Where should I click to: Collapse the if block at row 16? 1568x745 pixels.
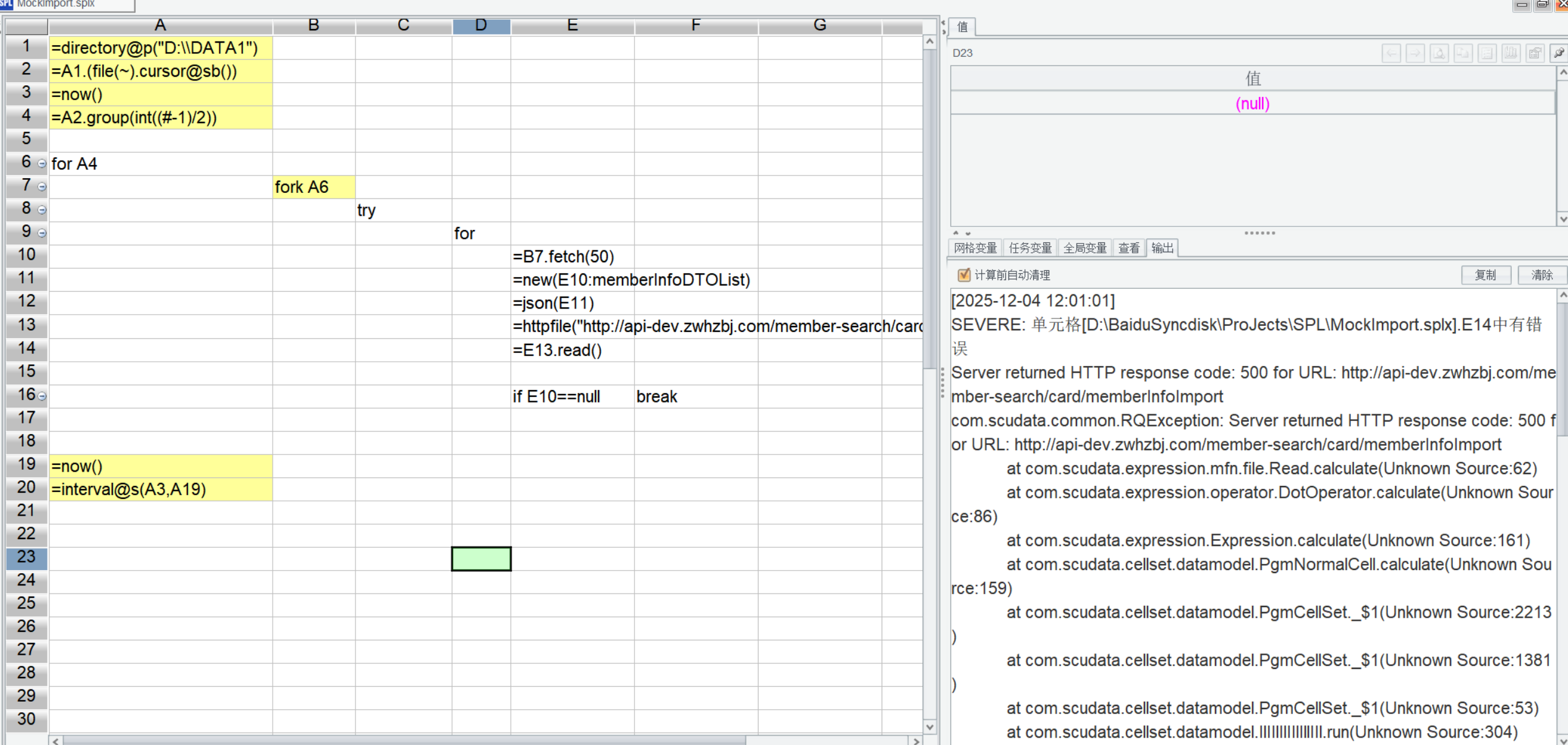coord(42,396)
